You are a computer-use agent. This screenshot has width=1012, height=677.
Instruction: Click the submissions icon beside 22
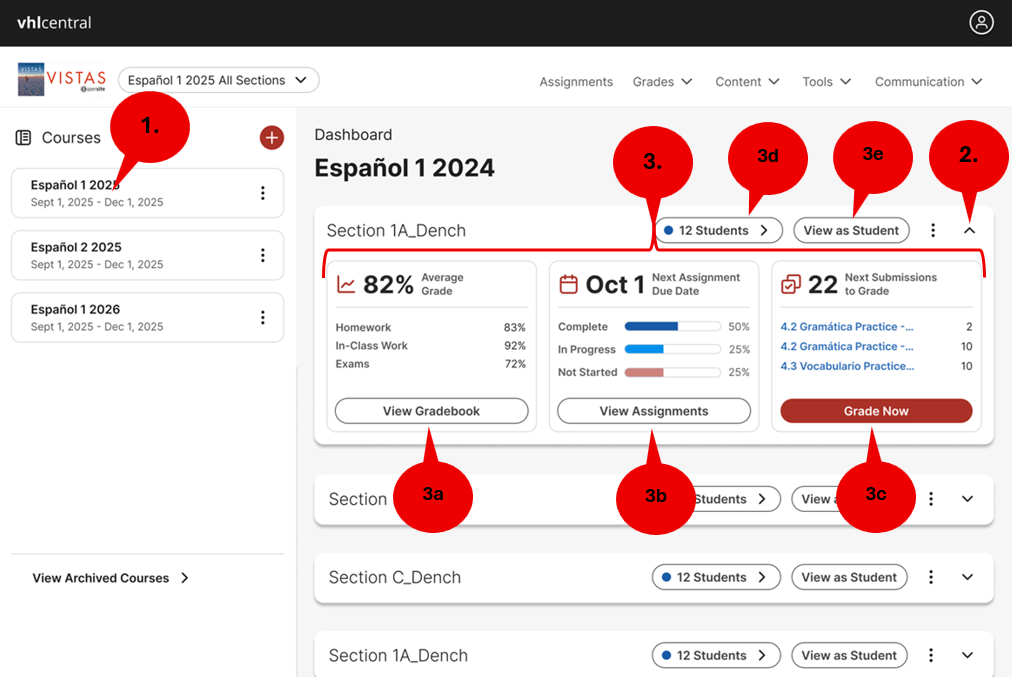(791, 284)
